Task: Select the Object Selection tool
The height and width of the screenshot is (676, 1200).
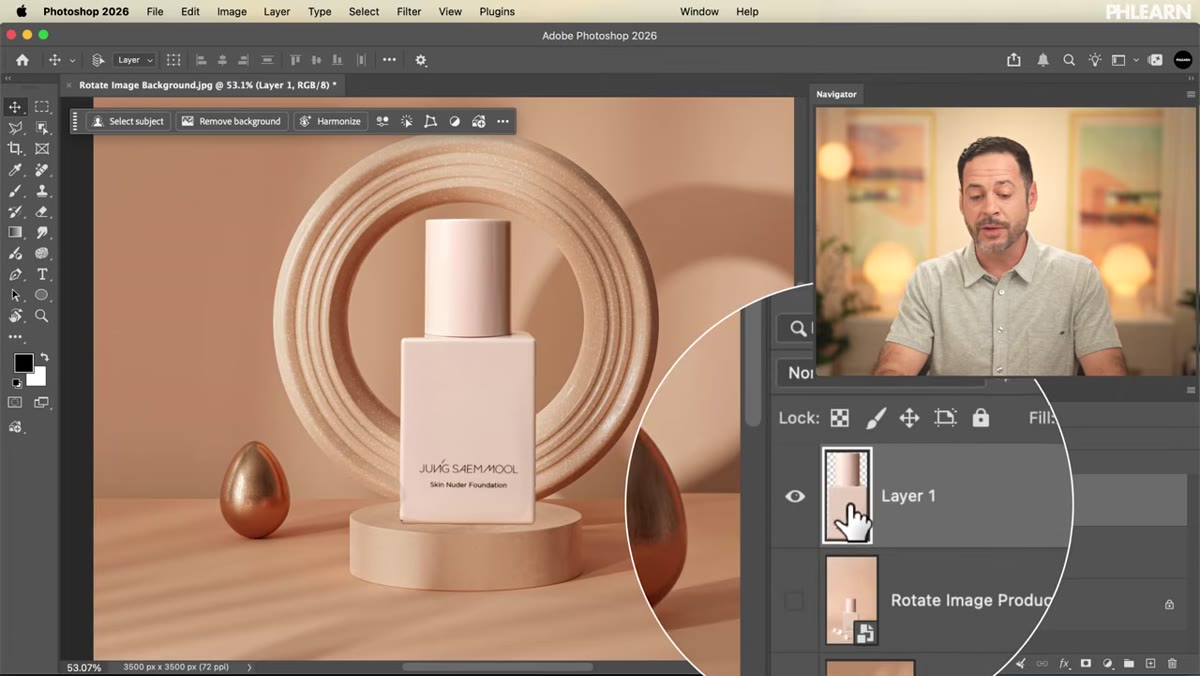Action: click(42, 128)
